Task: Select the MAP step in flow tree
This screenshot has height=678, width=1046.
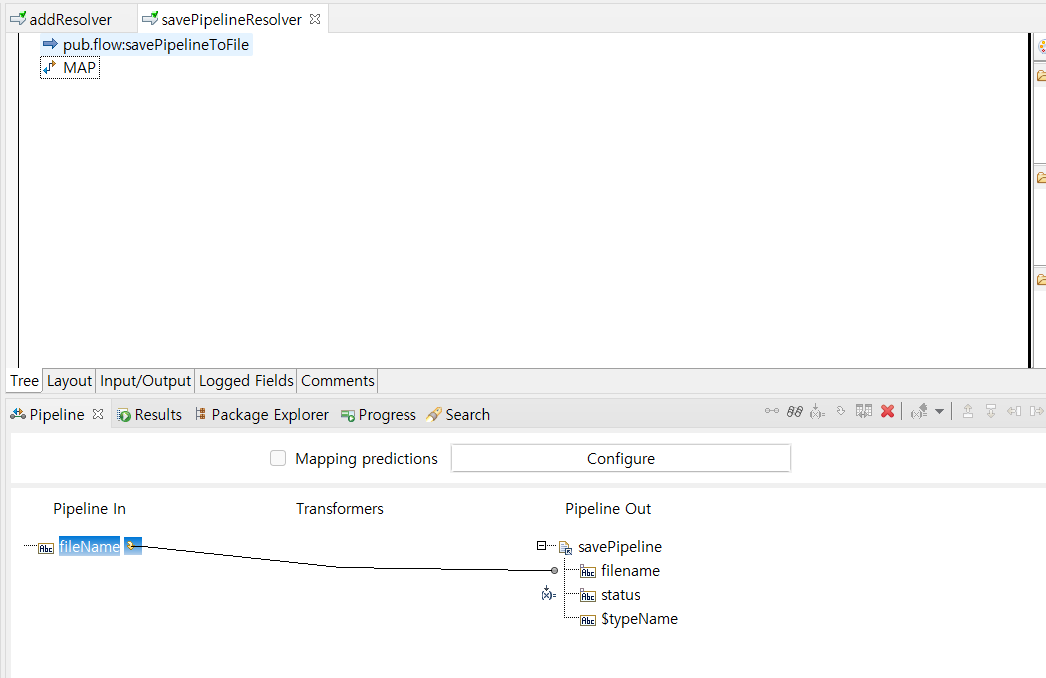Action: pyautogui.click(x=79, y=68)
